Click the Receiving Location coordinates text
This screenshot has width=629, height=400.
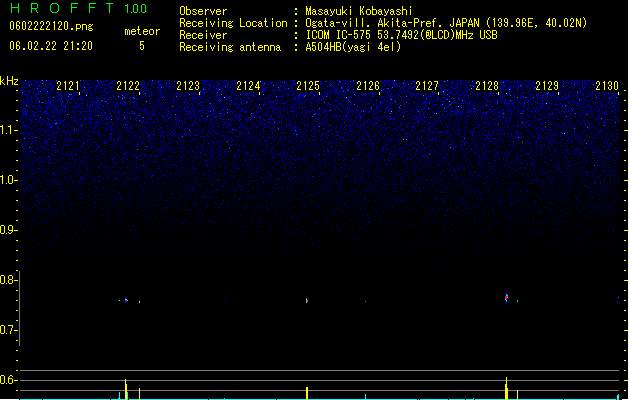(x=446, y=23)
